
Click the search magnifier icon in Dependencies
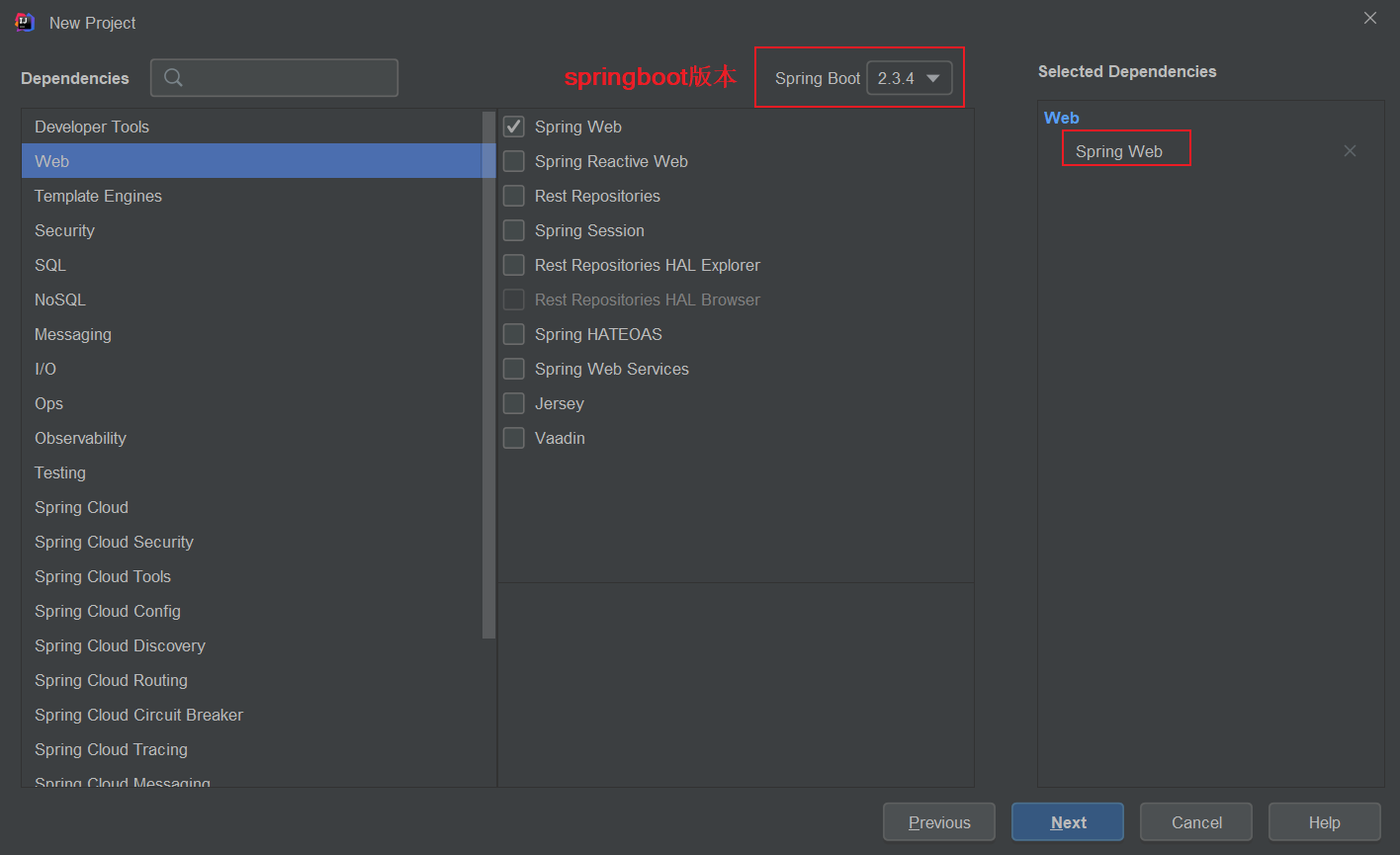coord(173,78)
